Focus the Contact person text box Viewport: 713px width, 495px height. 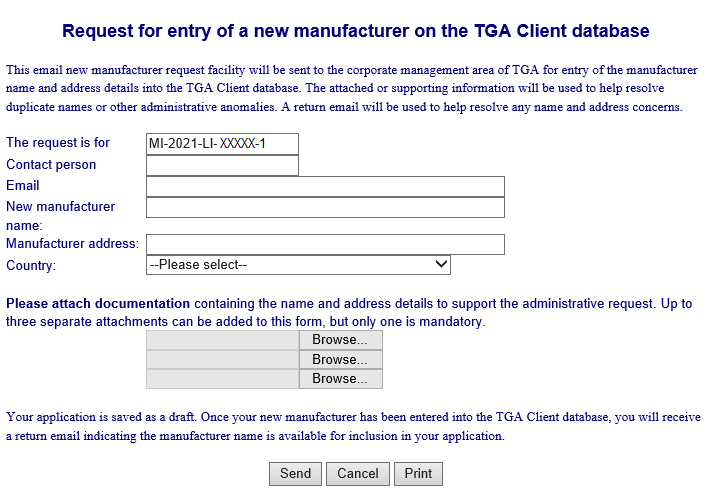click(222, 165)
